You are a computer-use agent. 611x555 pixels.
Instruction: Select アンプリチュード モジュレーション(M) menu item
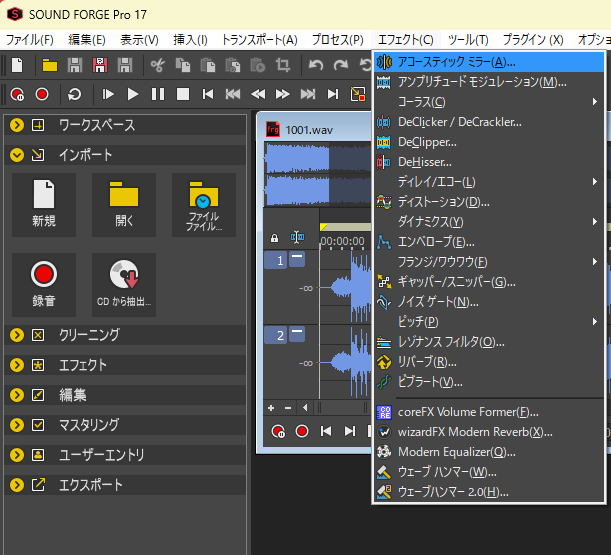coord(489,82)
